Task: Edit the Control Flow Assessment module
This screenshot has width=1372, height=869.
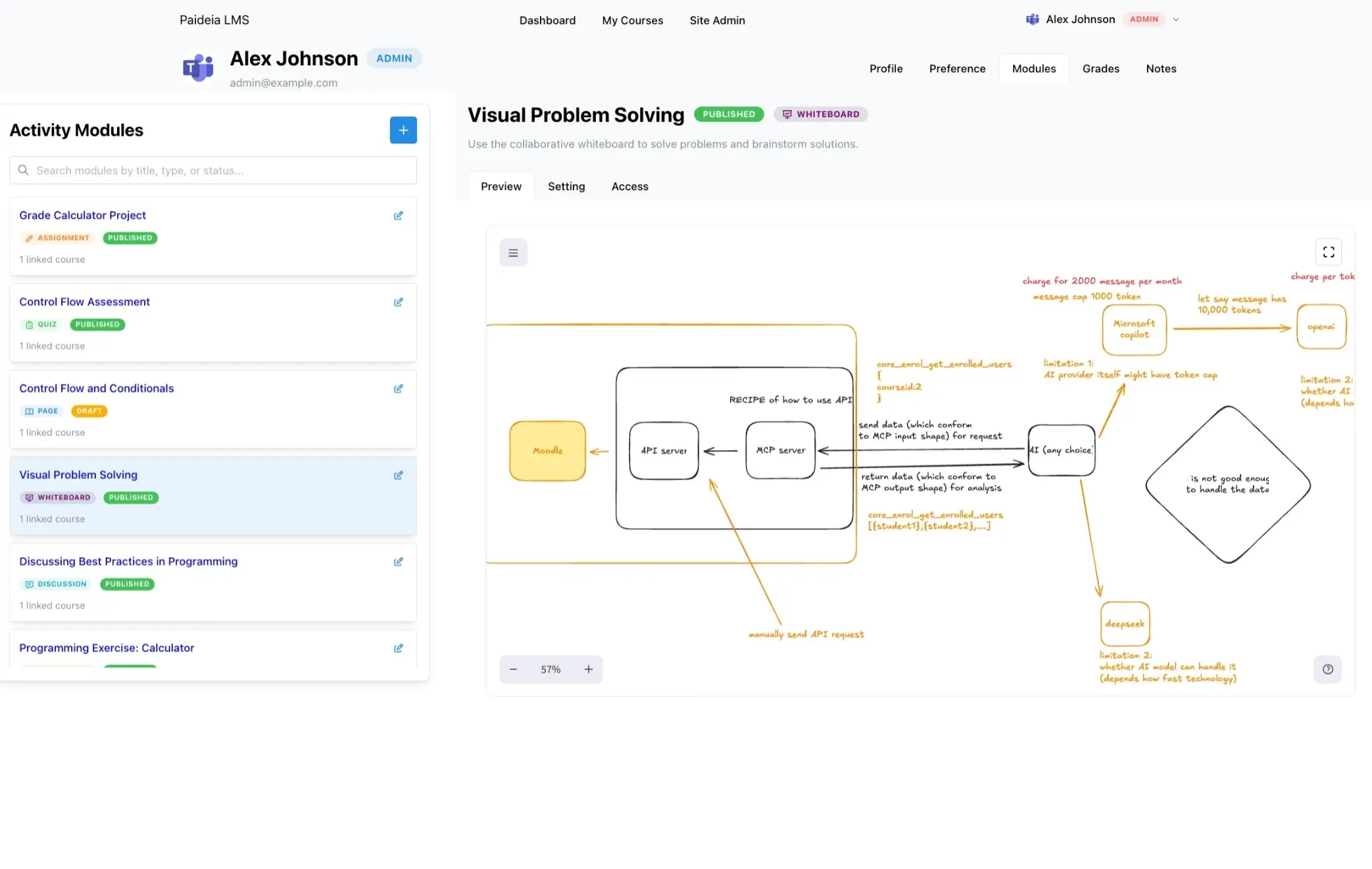Action: tap(398, 303)
